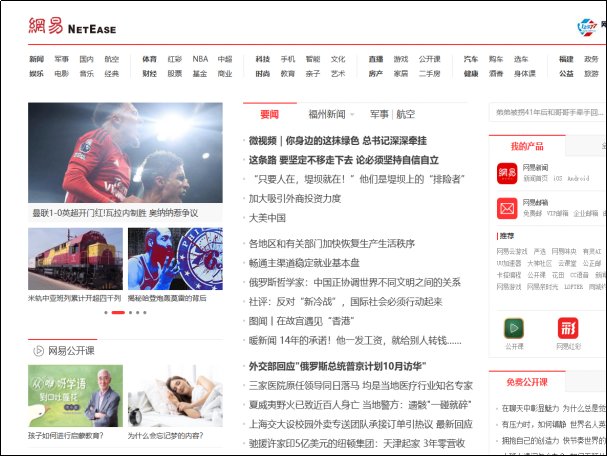Click caption 揭秘哈登炮轰莫雷的背后
This screenshot has width=607, height=456.
coord(167,298)
